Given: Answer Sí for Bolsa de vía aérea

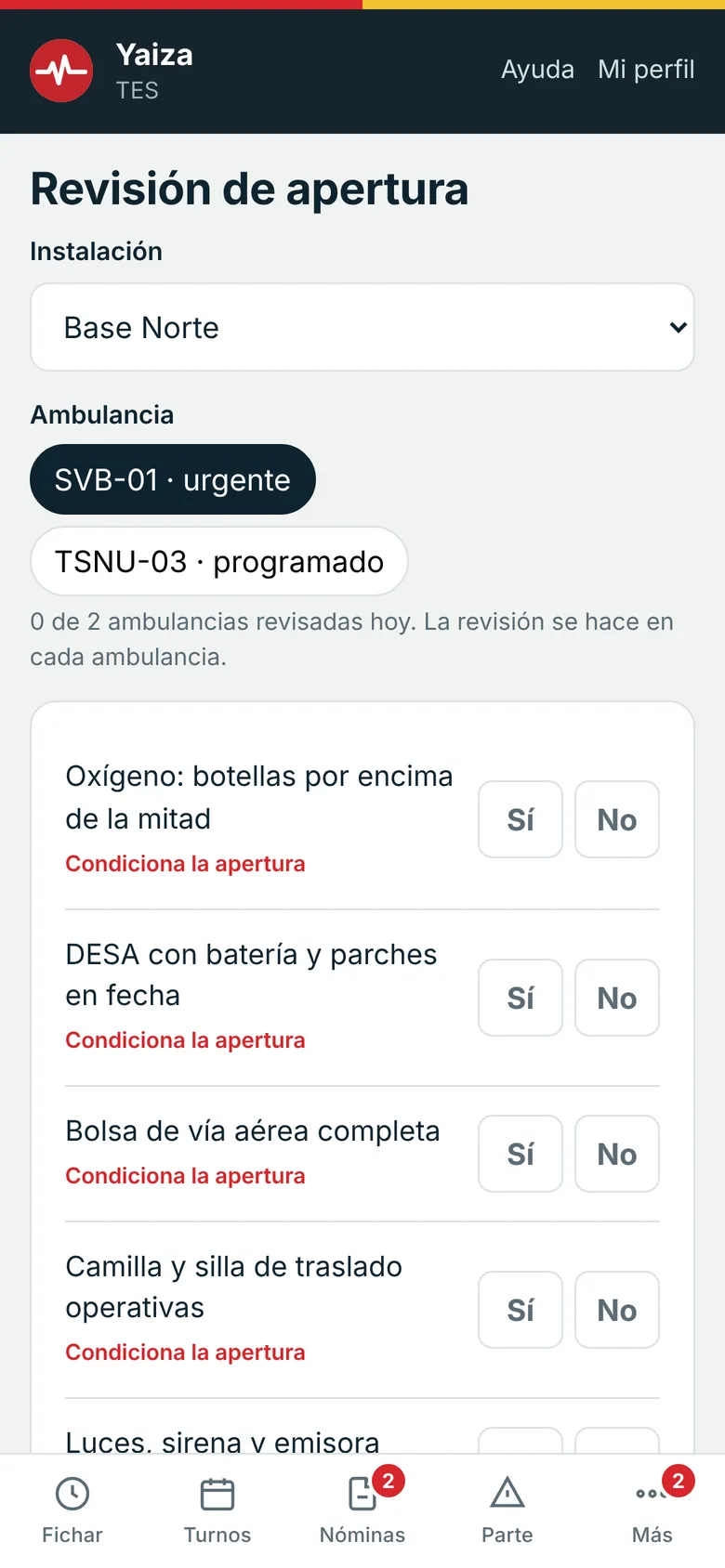Looking at the screenshot, I should pyautogui.click(x=521, y=1154).
